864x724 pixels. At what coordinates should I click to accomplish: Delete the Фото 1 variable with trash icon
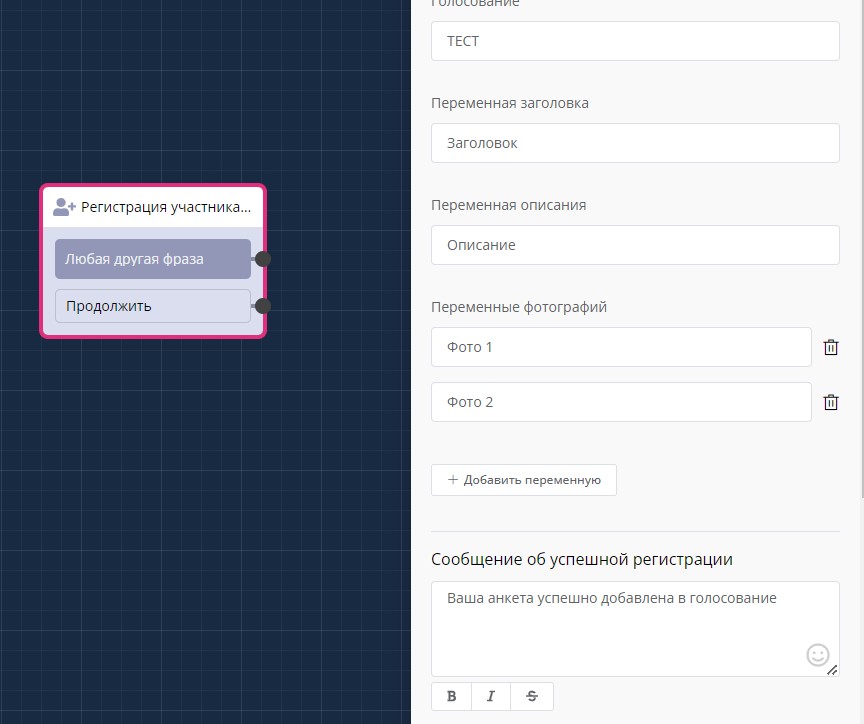pyautogui.click(x=830, y=347)
